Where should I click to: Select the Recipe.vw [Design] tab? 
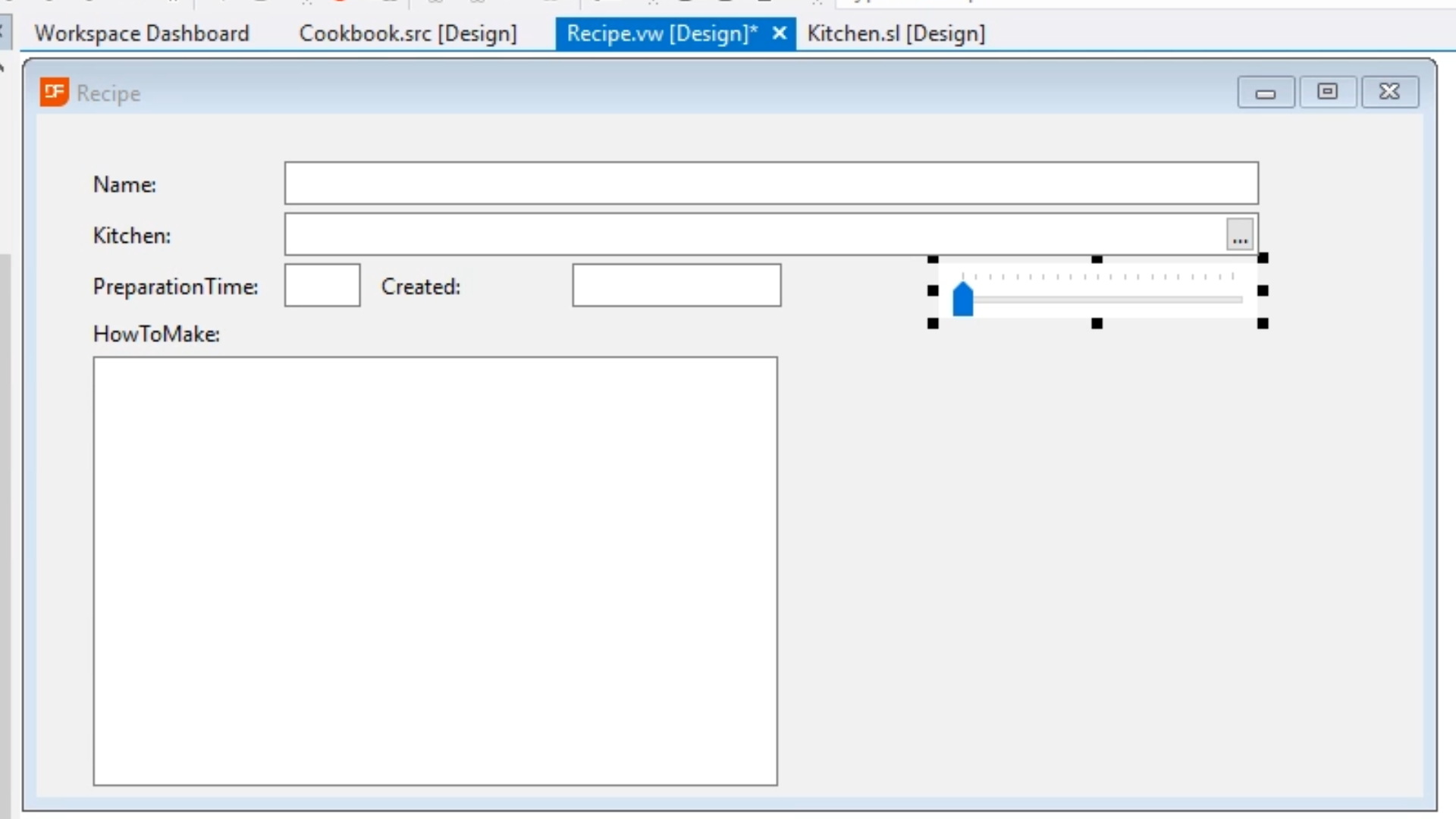pos(661,33)
